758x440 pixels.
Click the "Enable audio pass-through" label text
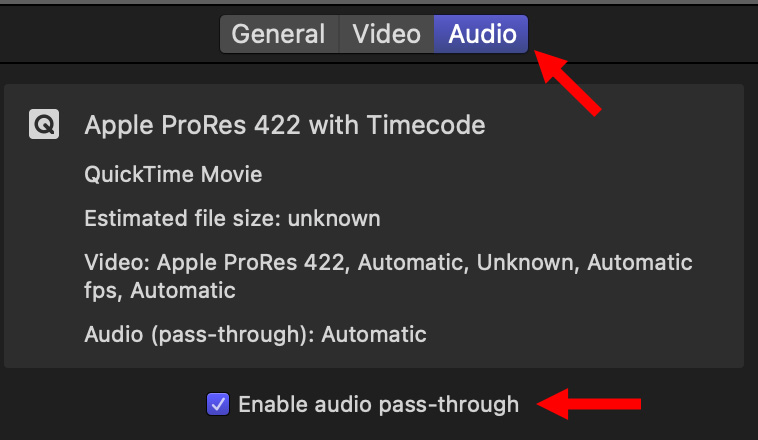378,404
